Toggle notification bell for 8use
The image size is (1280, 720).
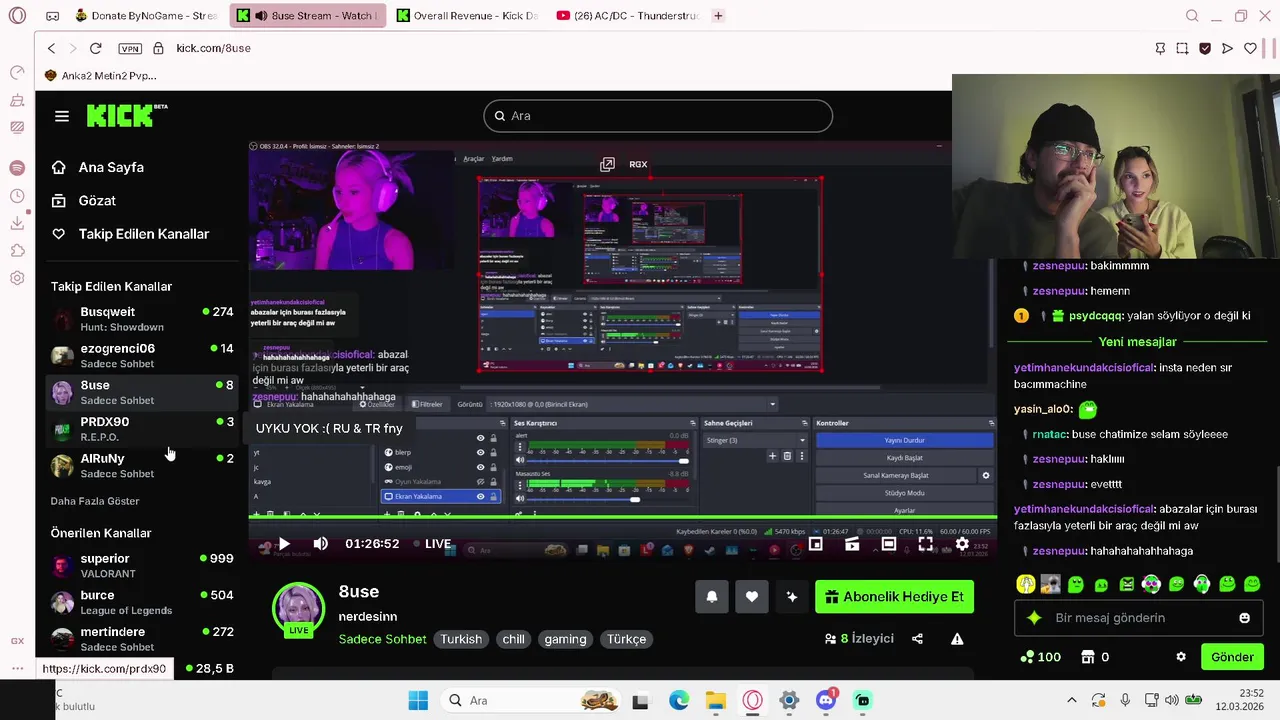pos(712,597)
